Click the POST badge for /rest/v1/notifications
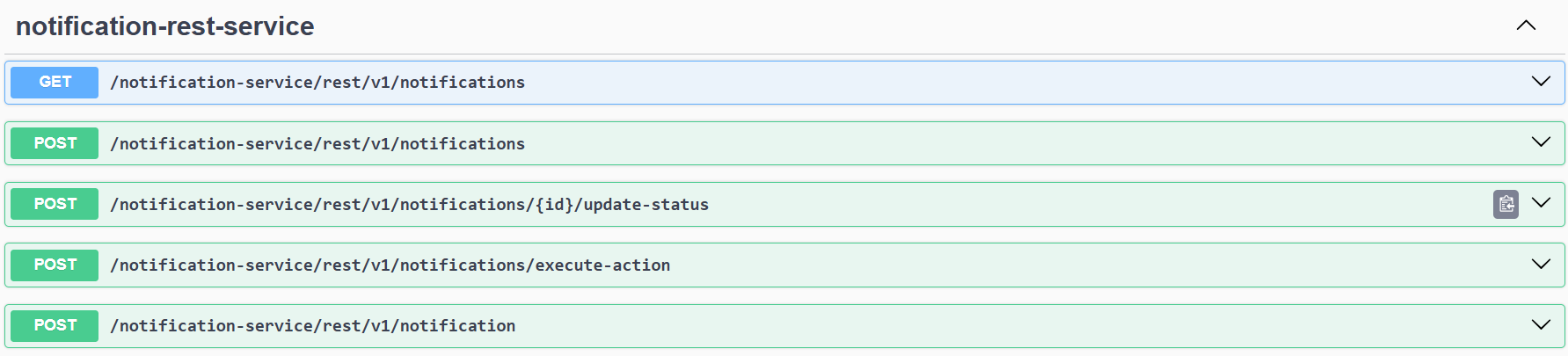Viewport: 1568px width, 356px height. (55, 143)
